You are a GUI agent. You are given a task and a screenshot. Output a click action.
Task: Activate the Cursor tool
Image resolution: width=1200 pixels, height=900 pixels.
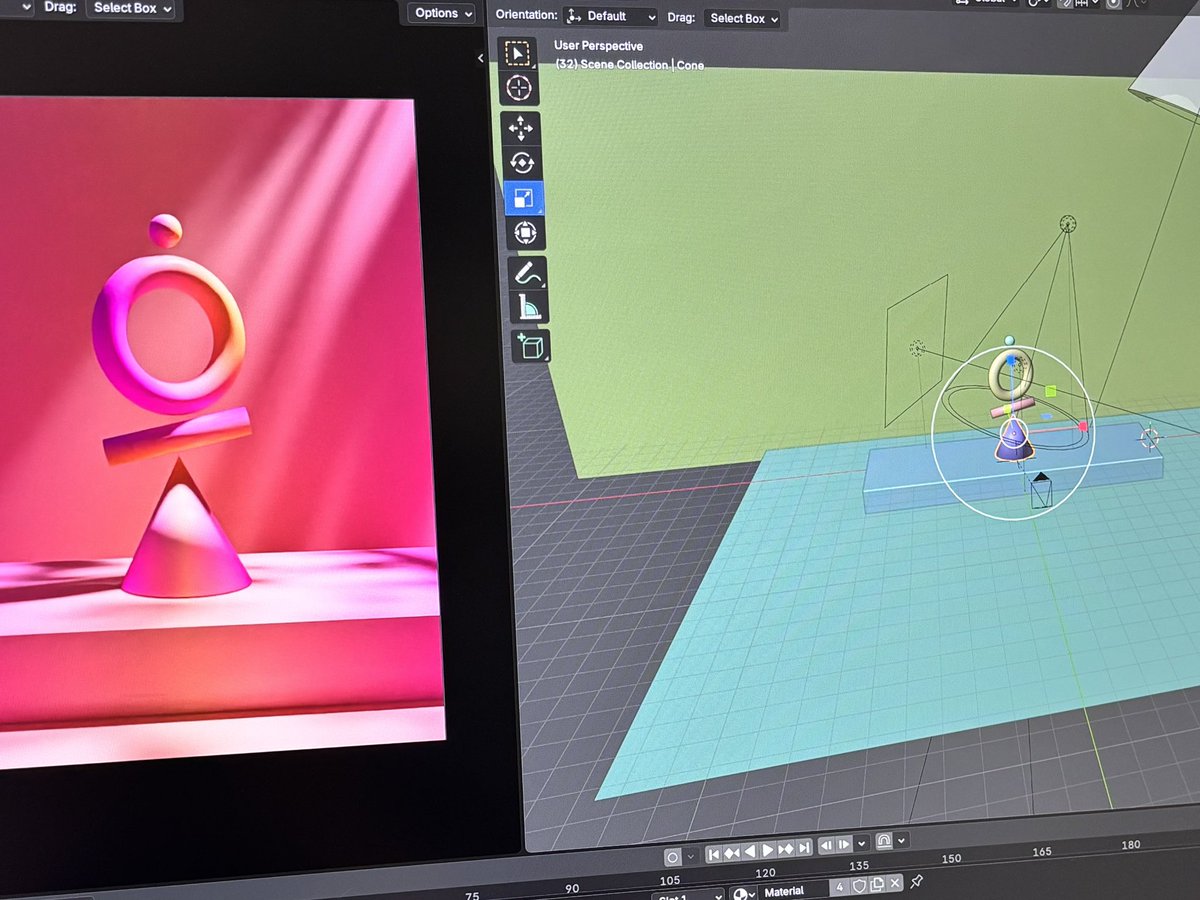click(518, 88)
